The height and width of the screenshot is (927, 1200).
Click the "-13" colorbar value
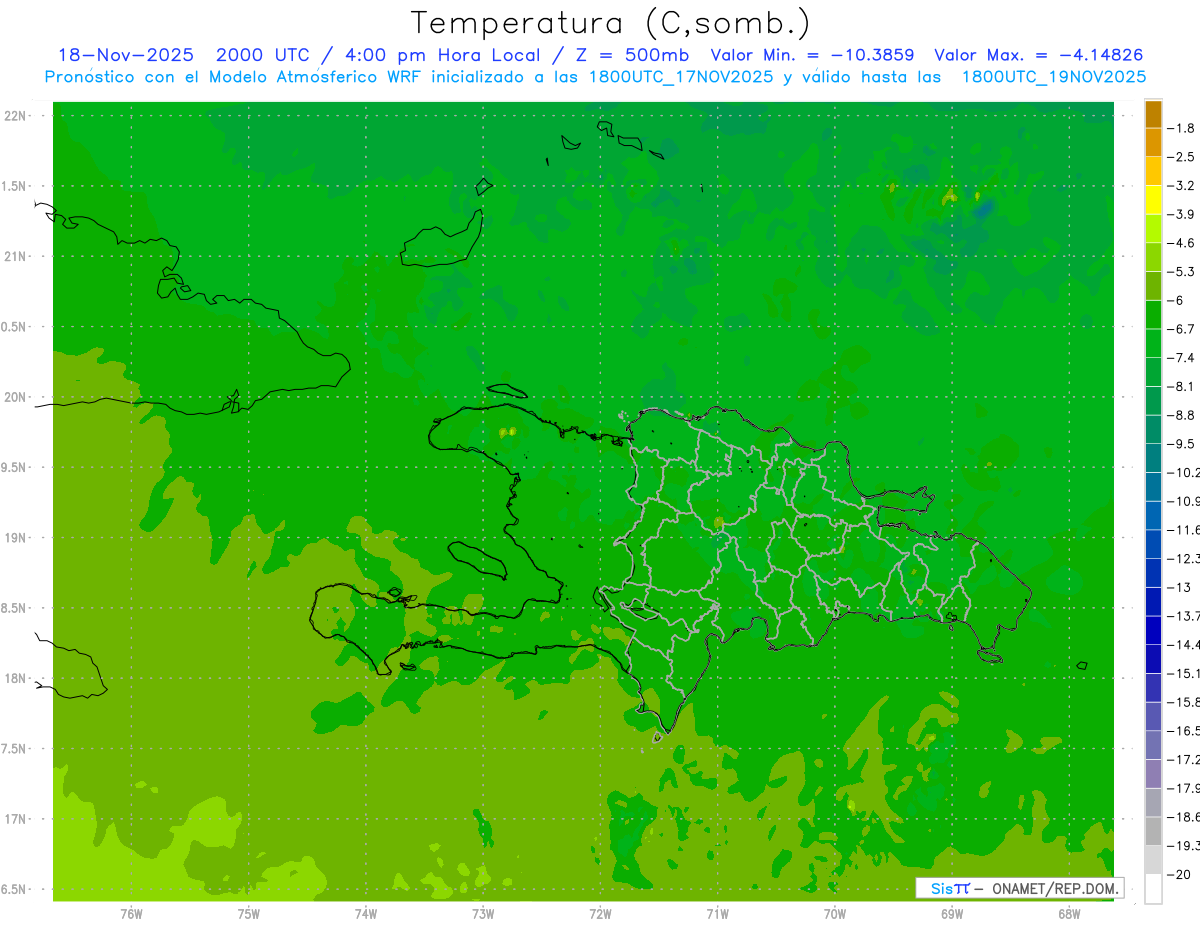pos(1180,587)
